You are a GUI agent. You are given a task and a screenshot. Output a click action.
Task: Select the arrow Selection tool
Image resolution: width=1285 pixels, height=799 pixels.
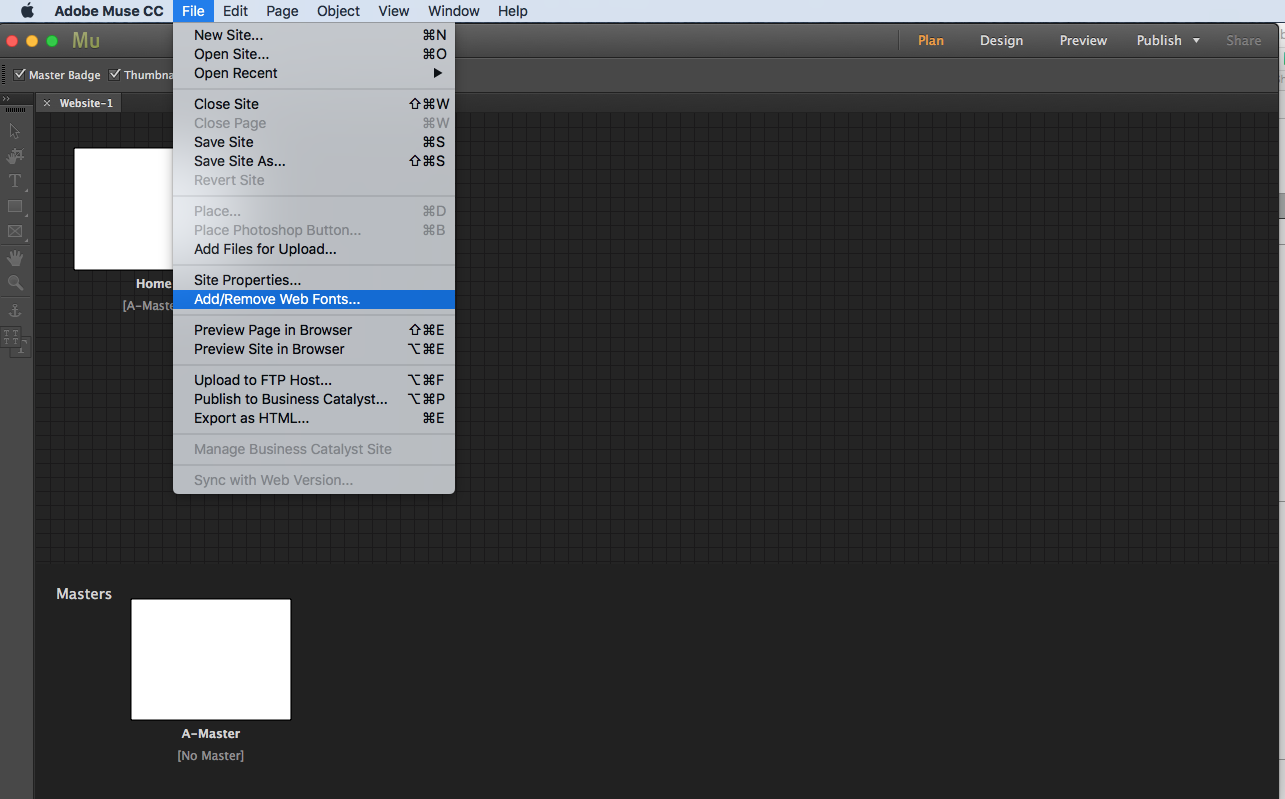pos(15,131)
